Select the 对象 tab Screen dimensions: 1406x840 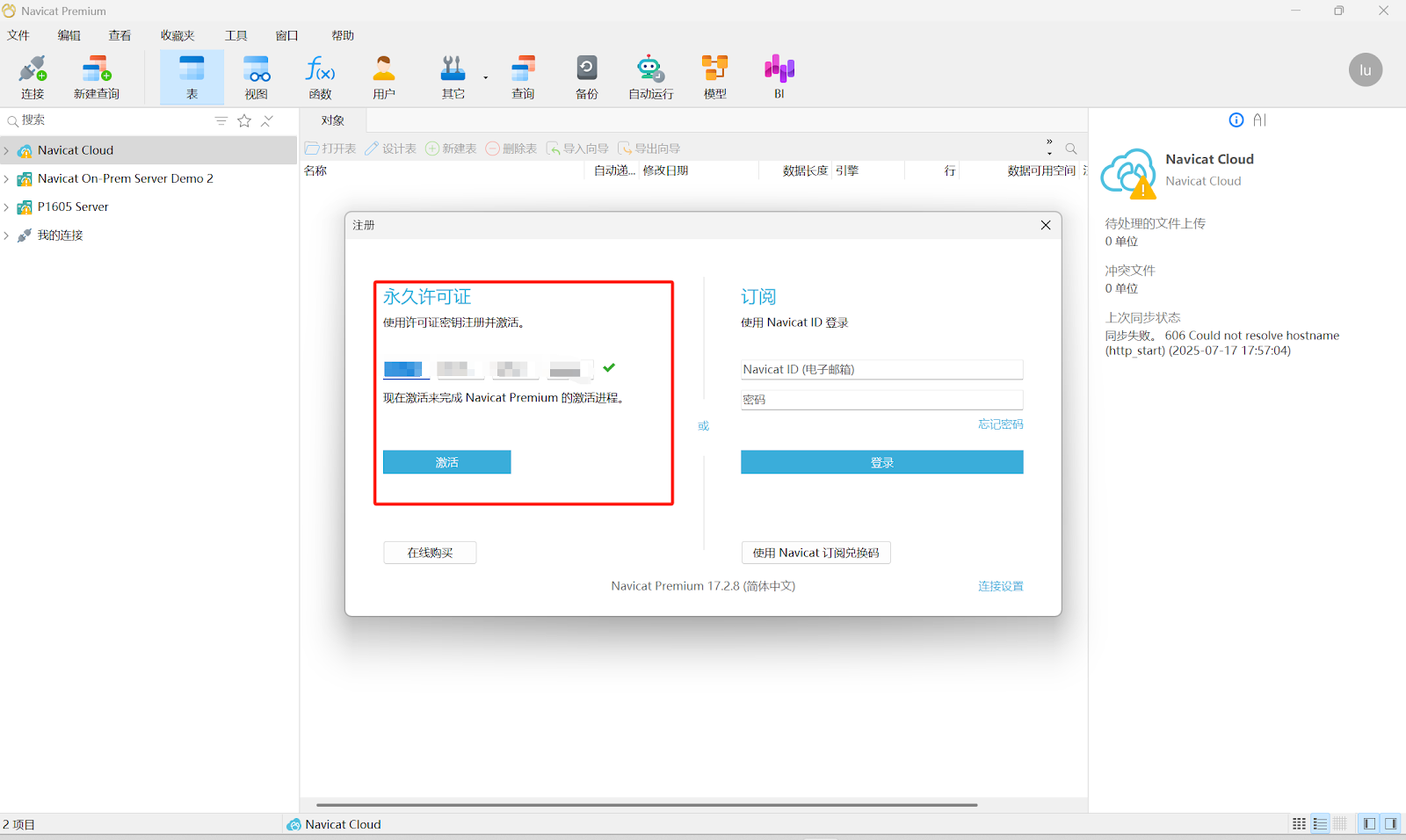pyautogui.click(x=333, y=120)
